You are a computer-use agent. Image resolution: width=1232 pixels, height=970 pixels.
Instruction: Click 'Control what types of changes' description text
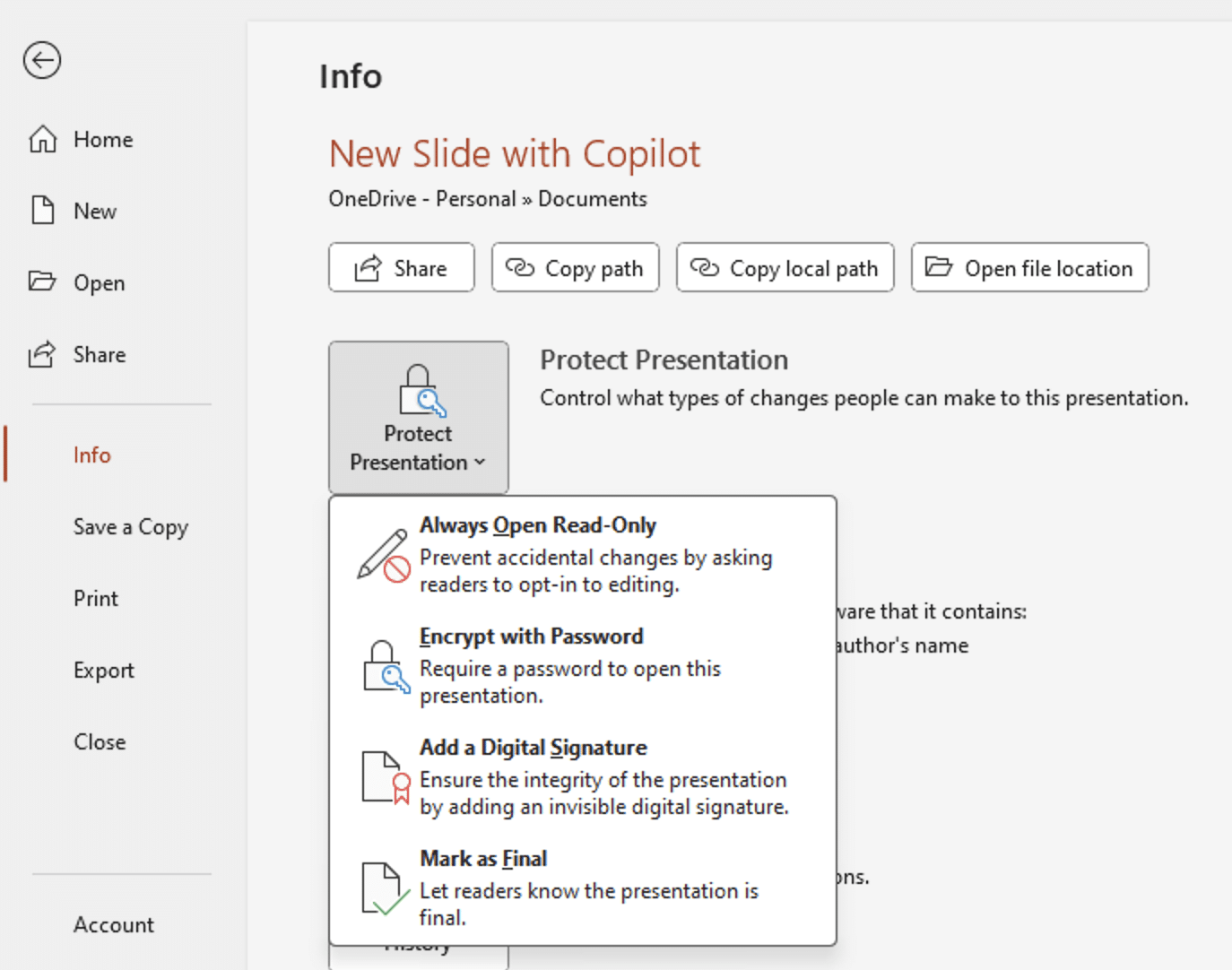click(864, 398)
